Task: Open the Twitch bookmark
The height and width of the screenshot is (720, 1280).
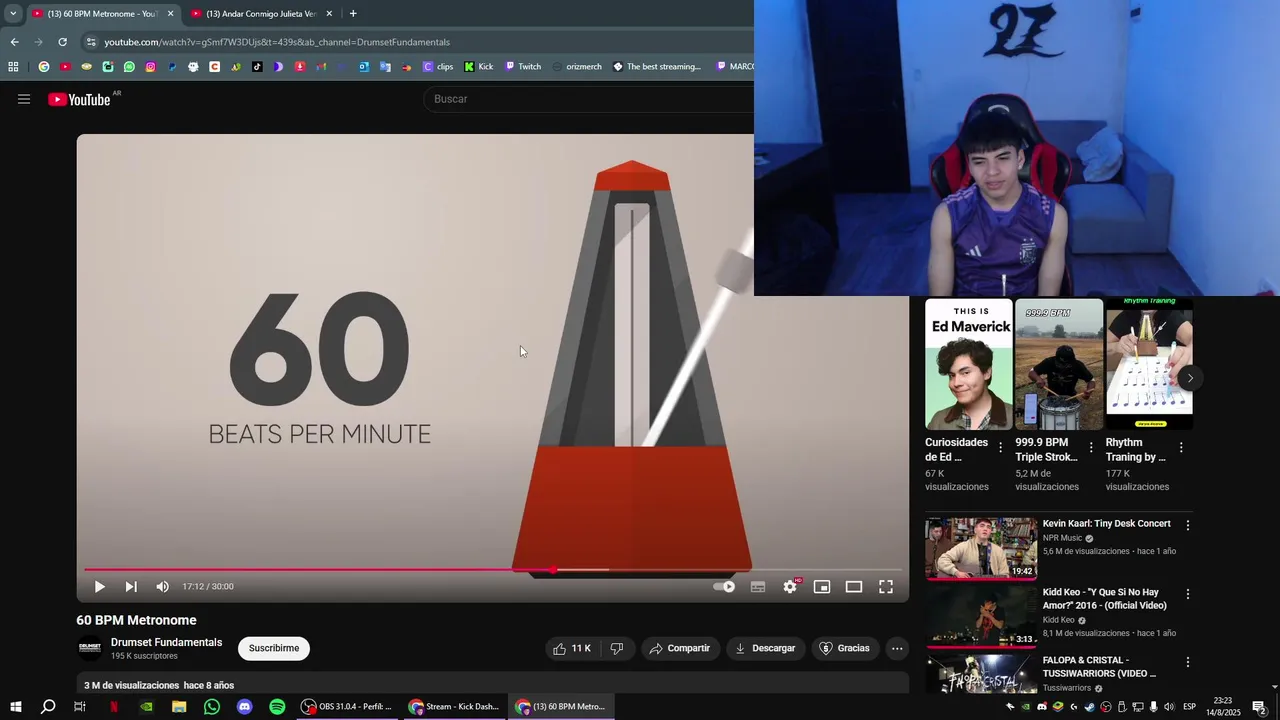Action: [x=523, y=67]
